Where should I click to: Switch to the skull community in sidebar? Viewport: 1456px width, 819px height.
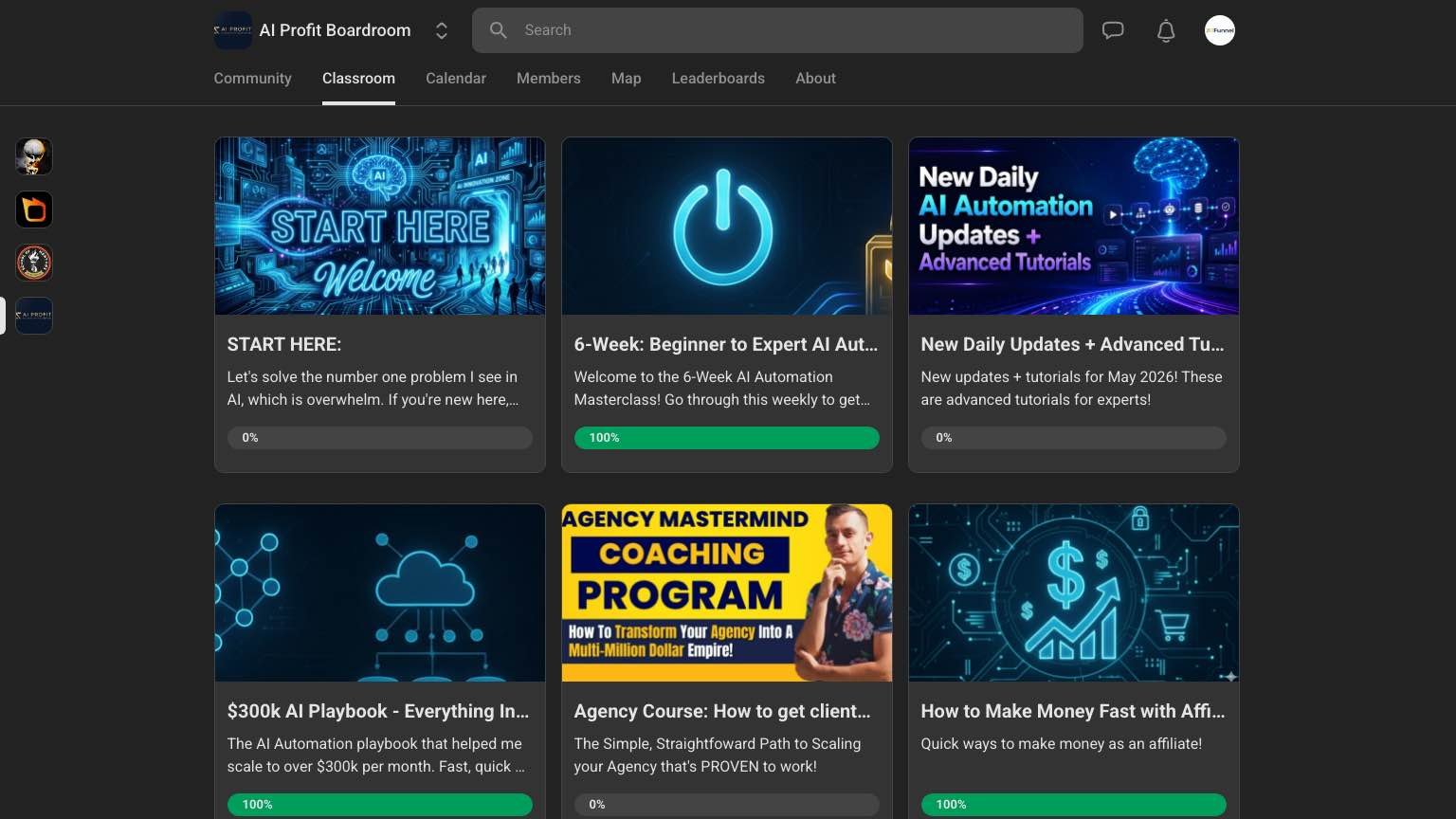(x=34, y=156)
